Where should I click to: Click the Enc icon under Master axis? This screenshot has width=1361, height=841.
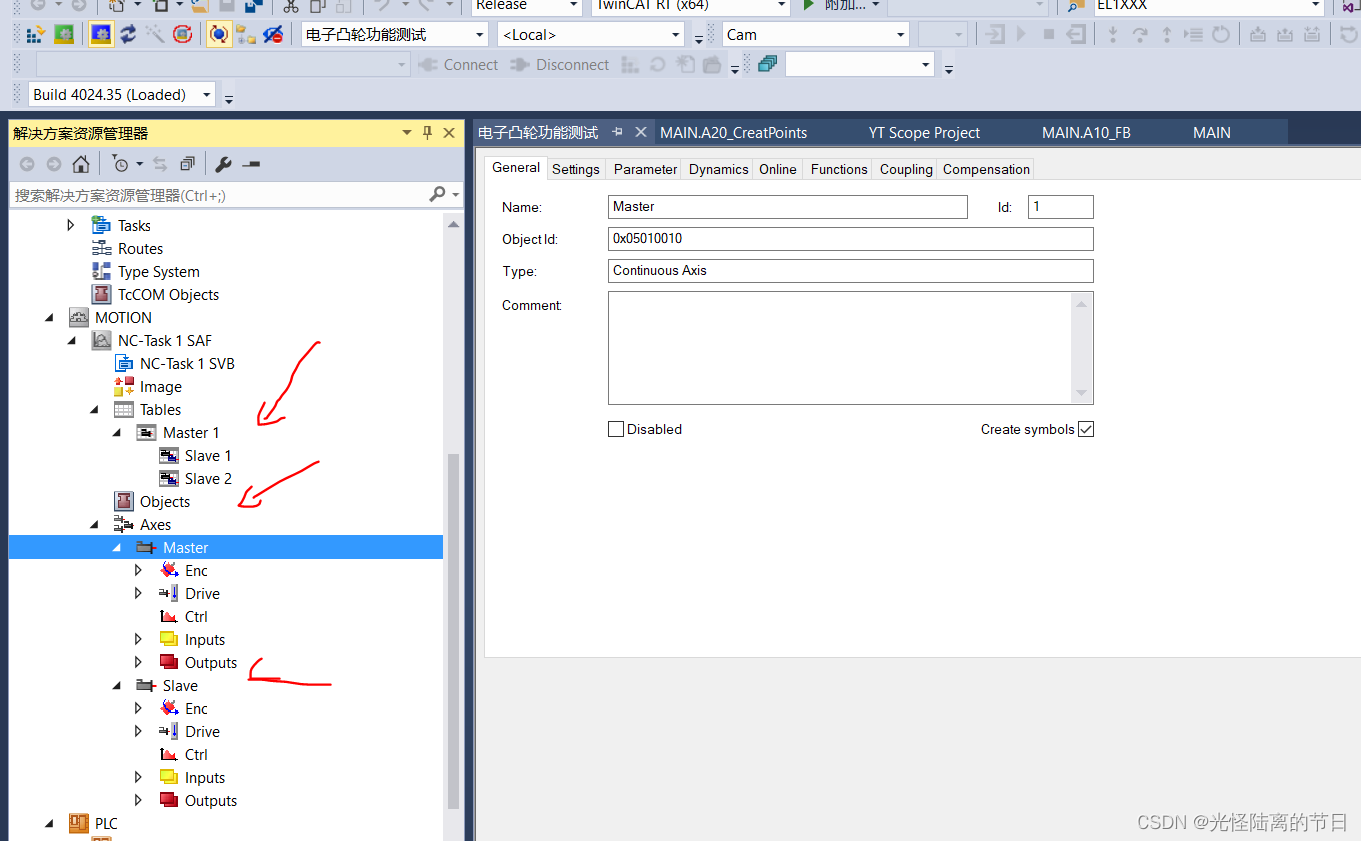pyautogui.click(x=169, y=570)
